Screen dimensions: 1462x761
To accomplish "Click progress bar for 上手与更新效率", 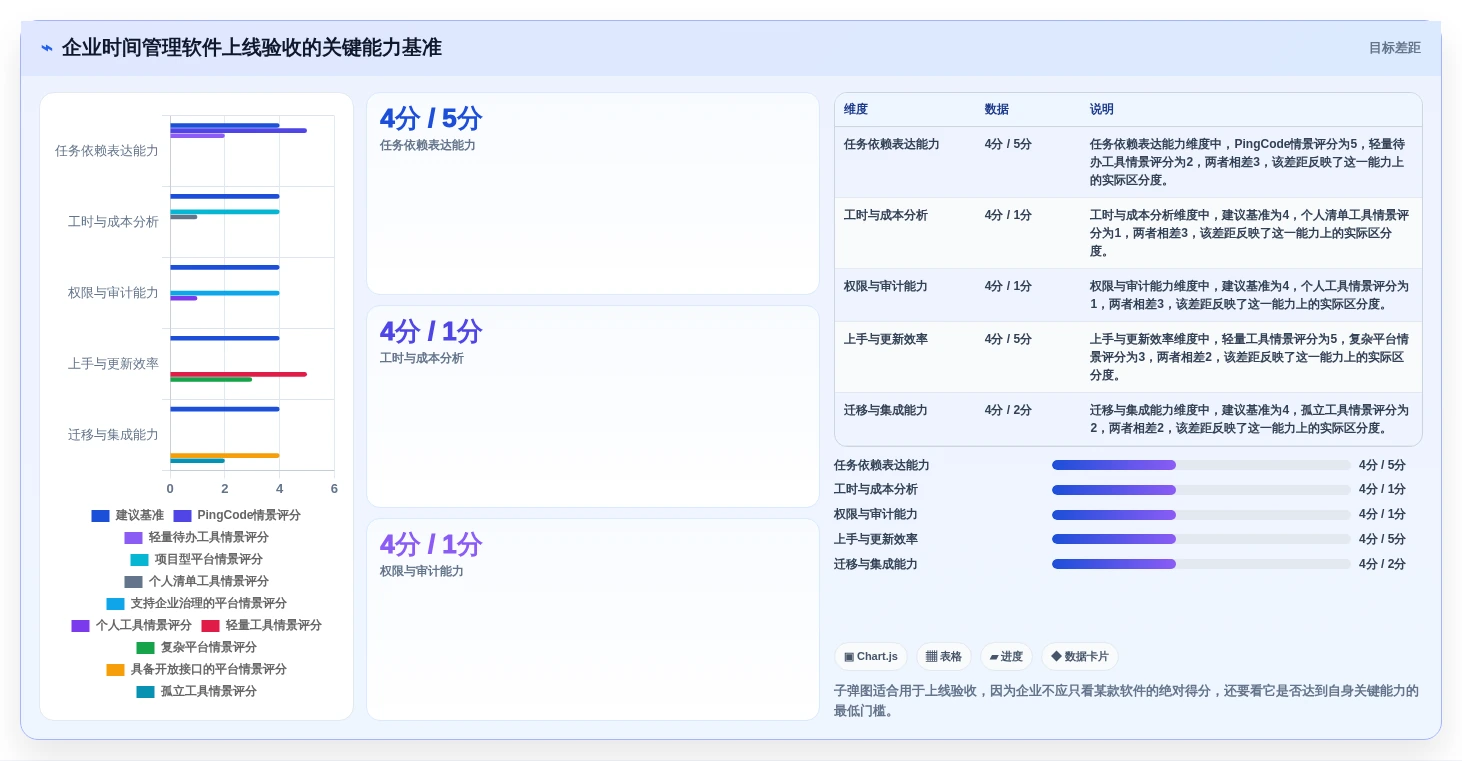I will (x=1201, y=539).
